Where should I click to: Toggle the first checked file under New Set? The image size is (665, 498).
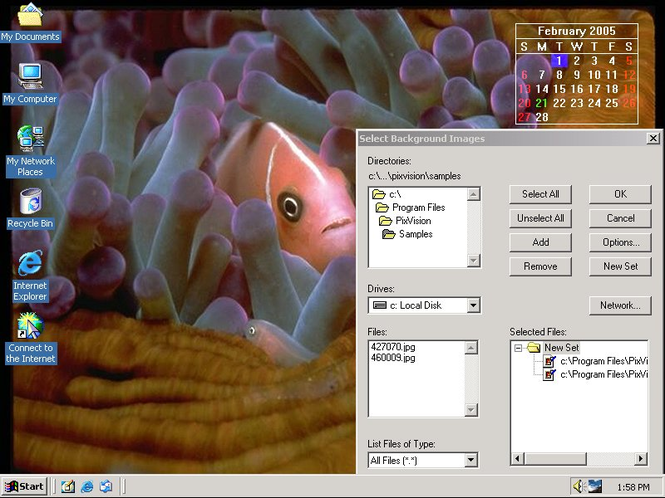tap(550, 361)
